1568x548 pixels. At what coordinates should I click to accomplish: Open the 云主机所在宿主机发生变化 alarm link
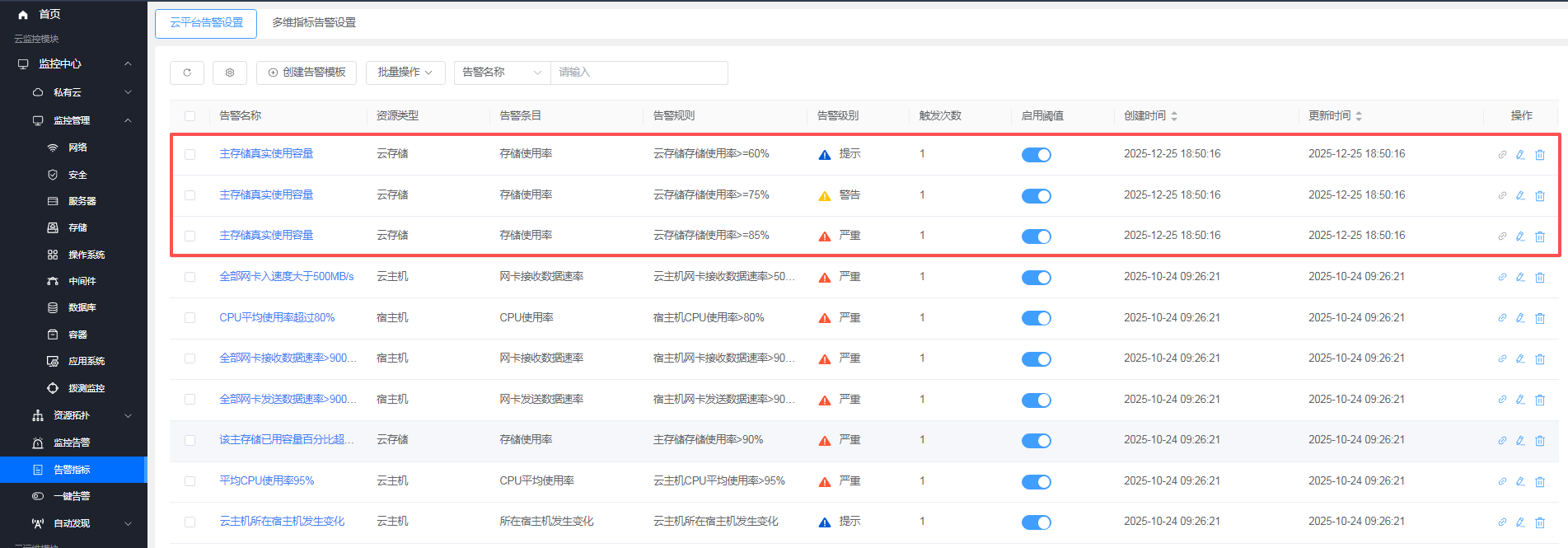[282, 522]
